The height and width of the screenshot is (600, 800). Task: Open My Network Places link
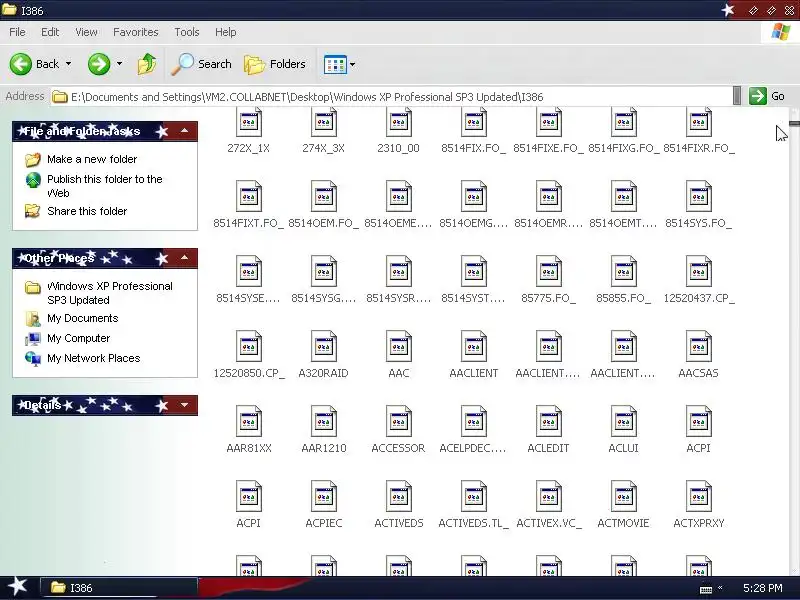click(x=93, y=358)
